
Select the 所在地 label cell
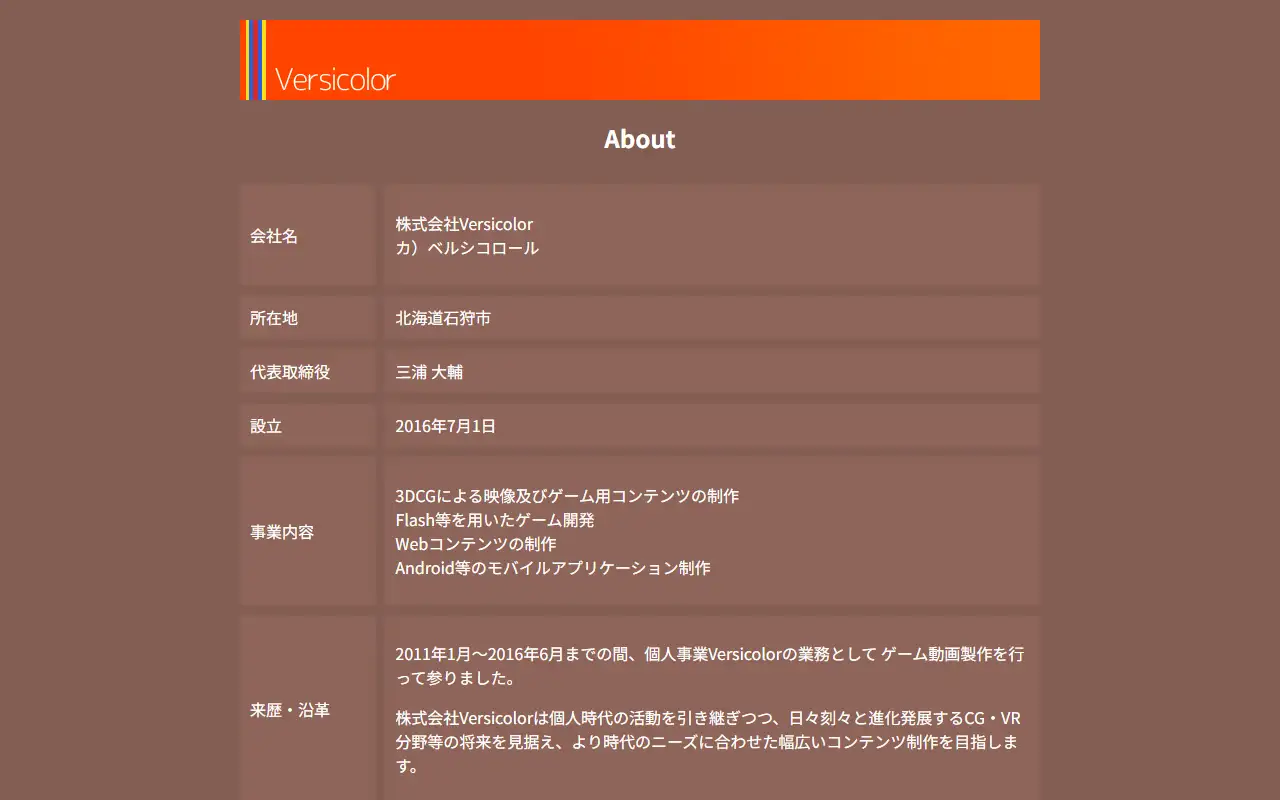coord(308,318)
